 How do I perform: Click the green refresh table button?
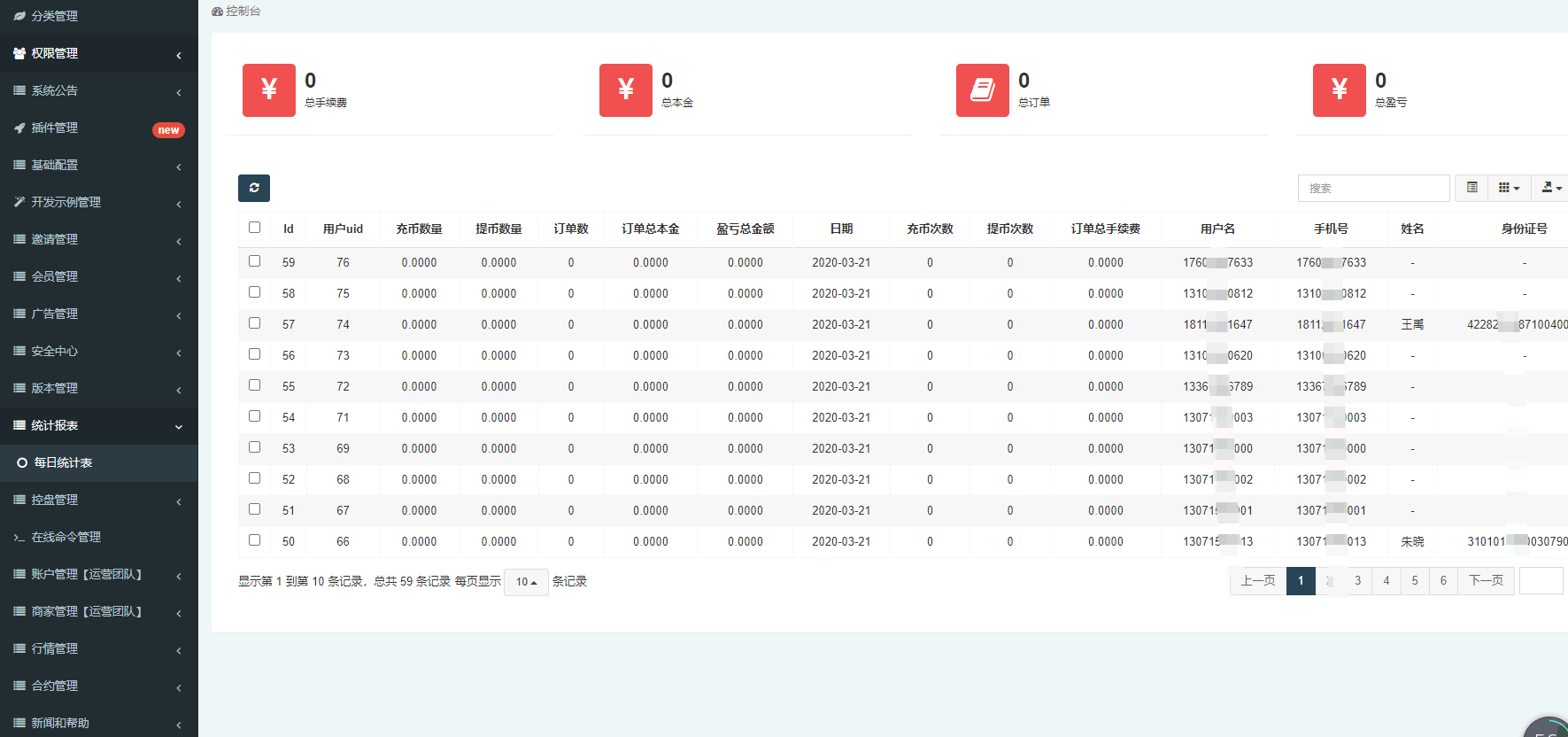253,188
